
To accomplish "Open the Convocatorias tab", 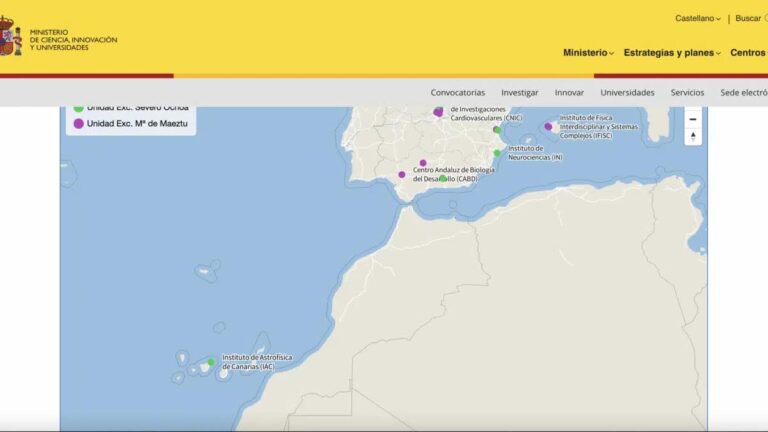I will coord(457,92).
